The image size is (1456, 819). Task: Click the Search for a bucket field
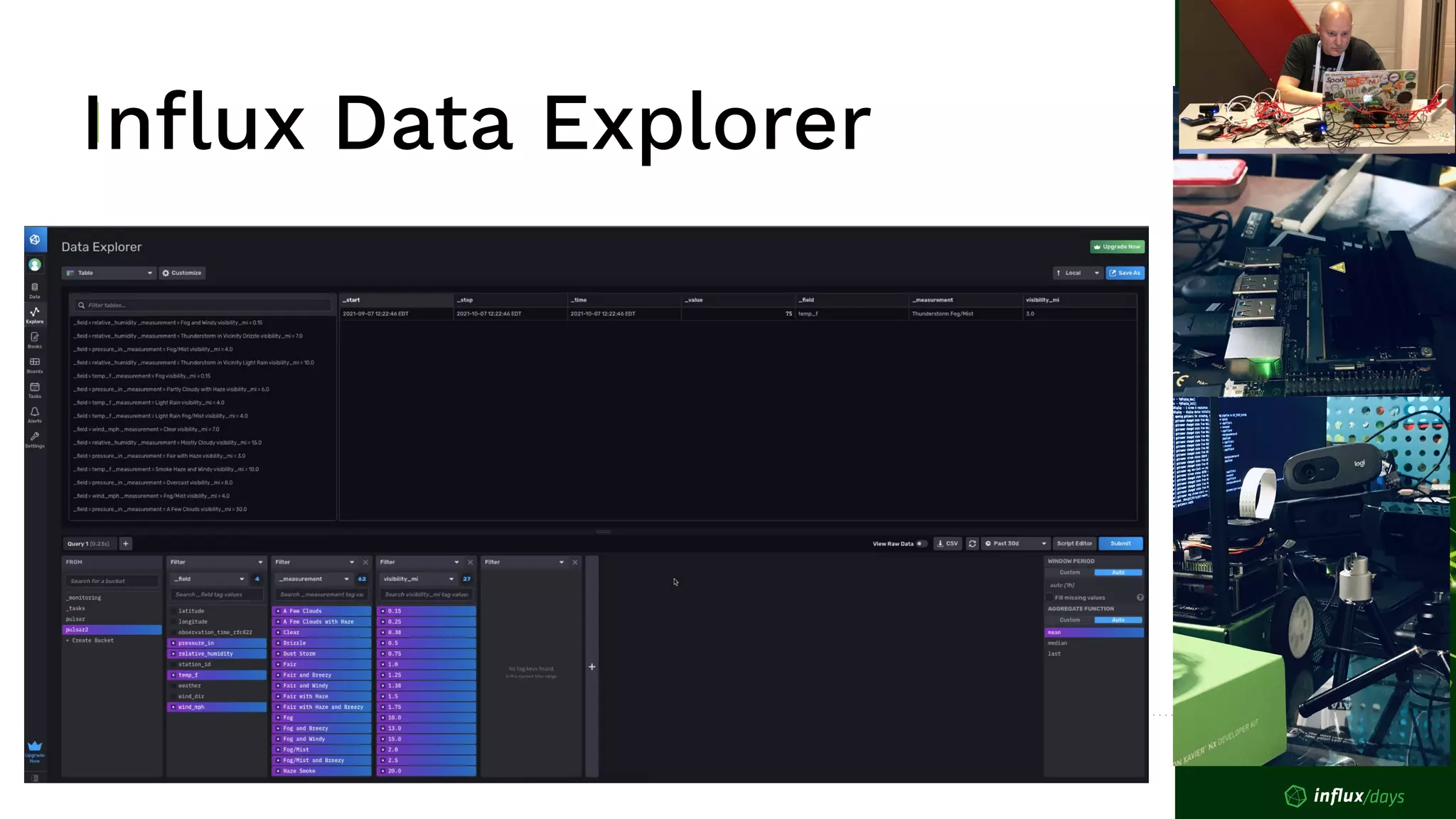[112, 581]
